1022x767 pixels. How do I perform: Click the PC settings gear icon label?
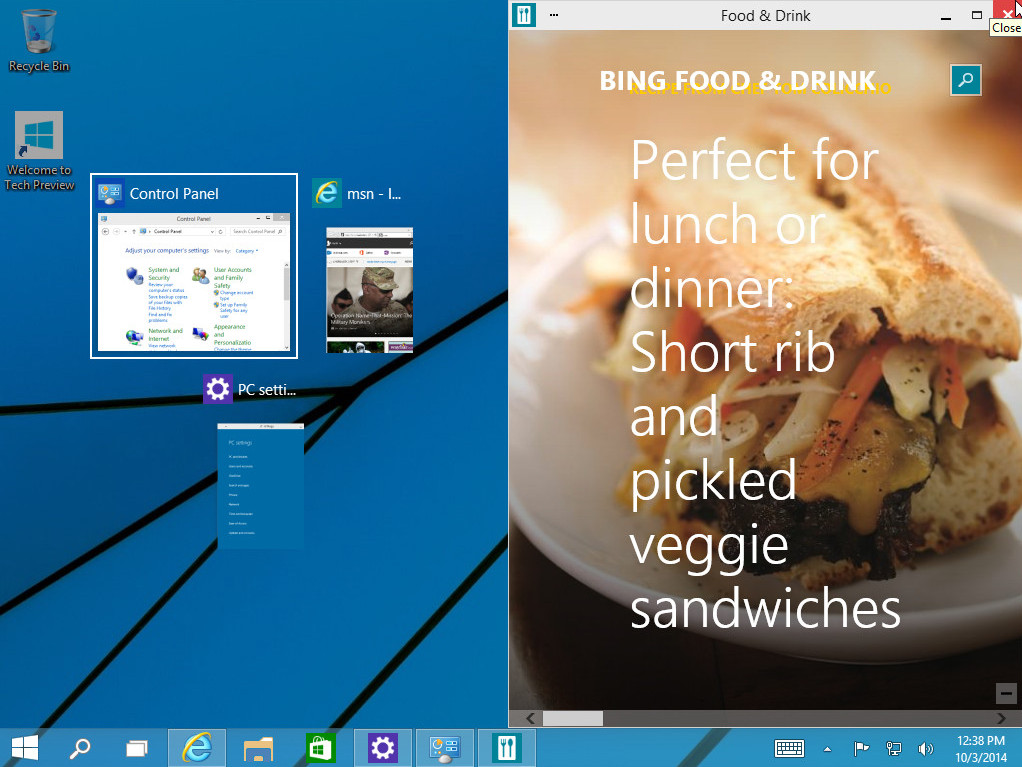click(218, 389)
